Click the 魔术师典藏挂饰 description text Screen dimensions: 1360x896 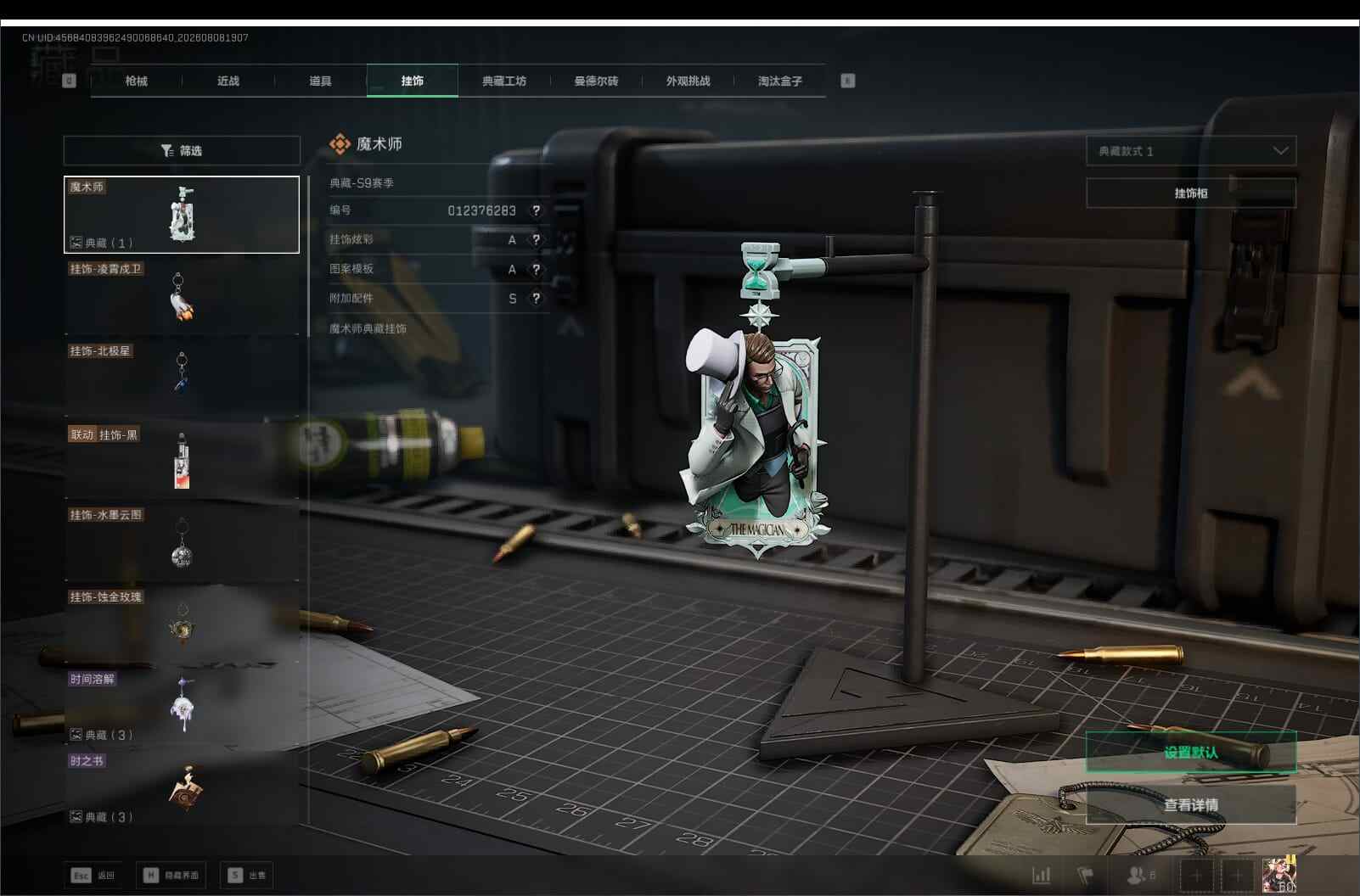click(x=368, y=328)
